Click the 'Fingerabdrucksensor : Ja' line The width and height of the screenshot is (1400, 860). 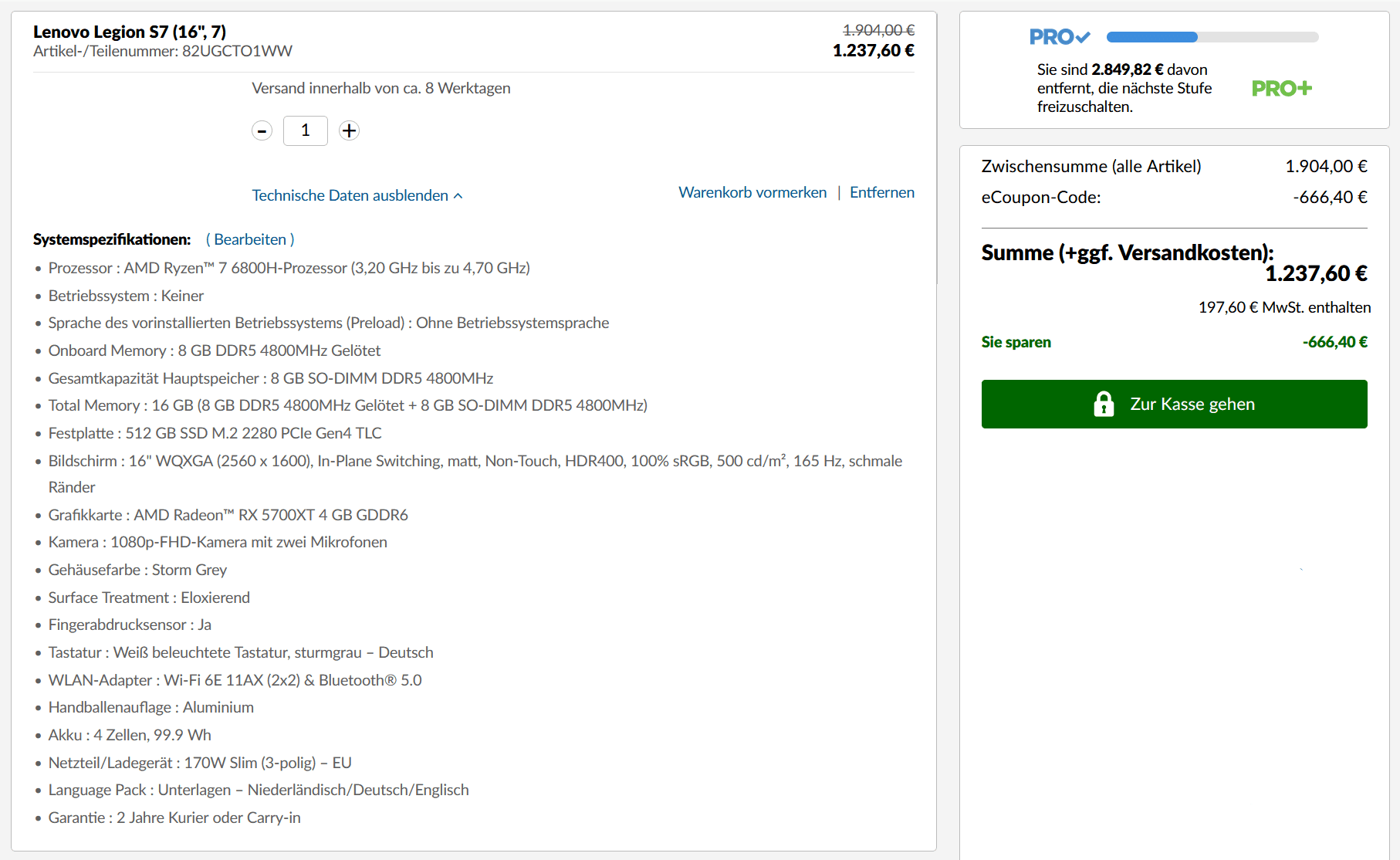point(130,625)
